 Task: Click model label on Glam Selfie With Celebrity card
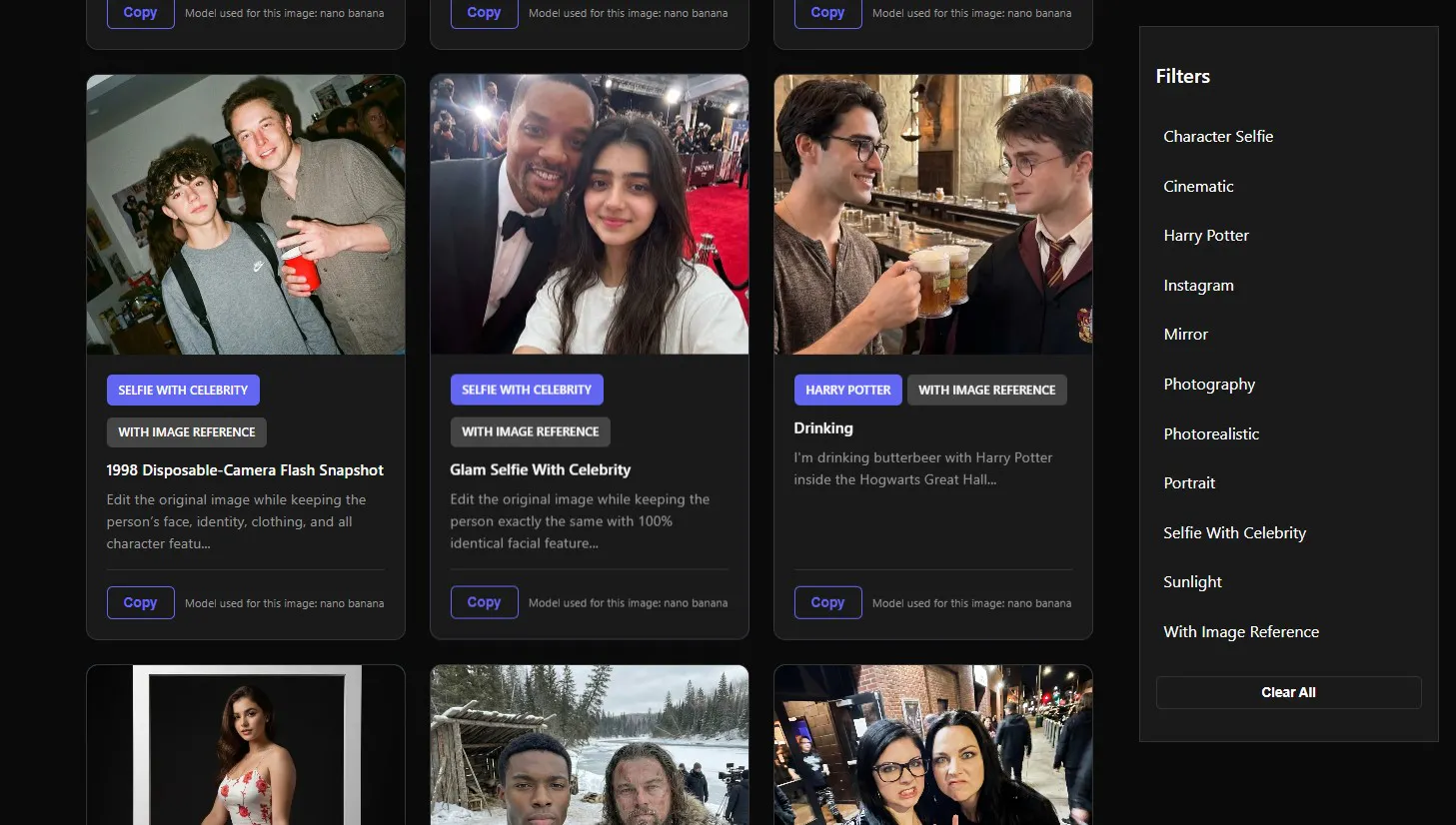pos(629,603)
